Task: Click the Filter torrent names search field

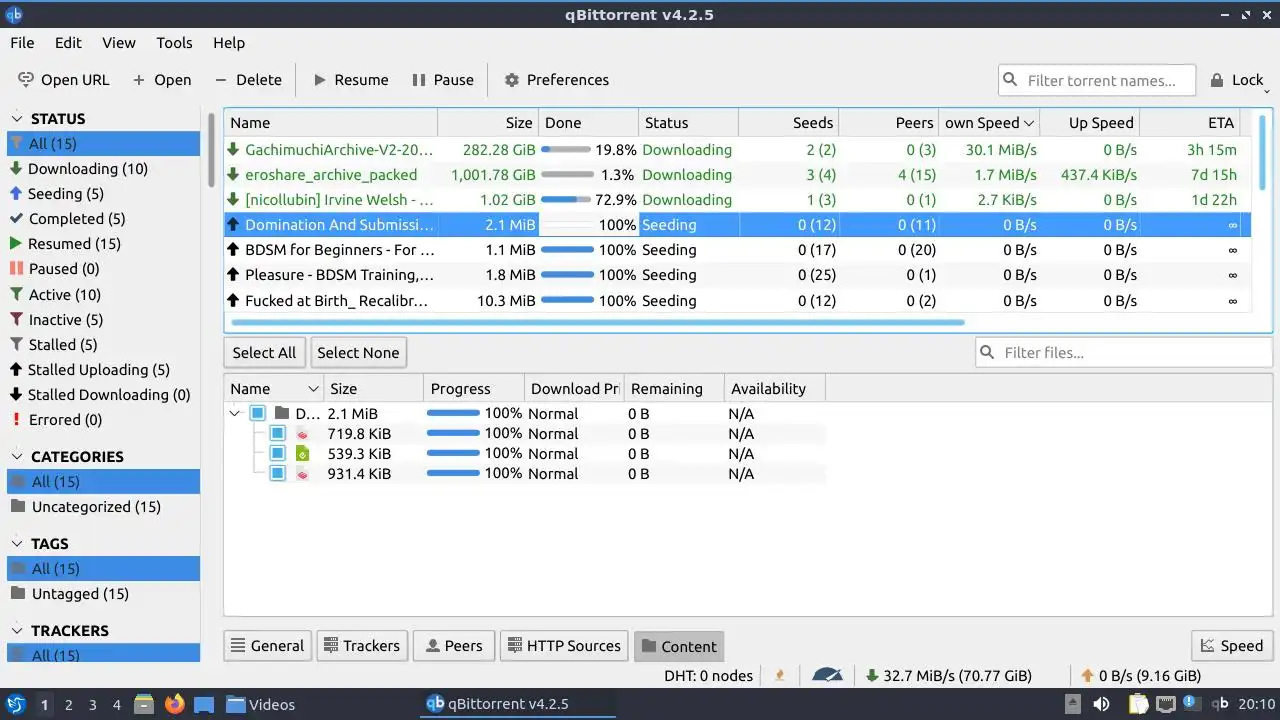Action: [x=1097, y=80]
